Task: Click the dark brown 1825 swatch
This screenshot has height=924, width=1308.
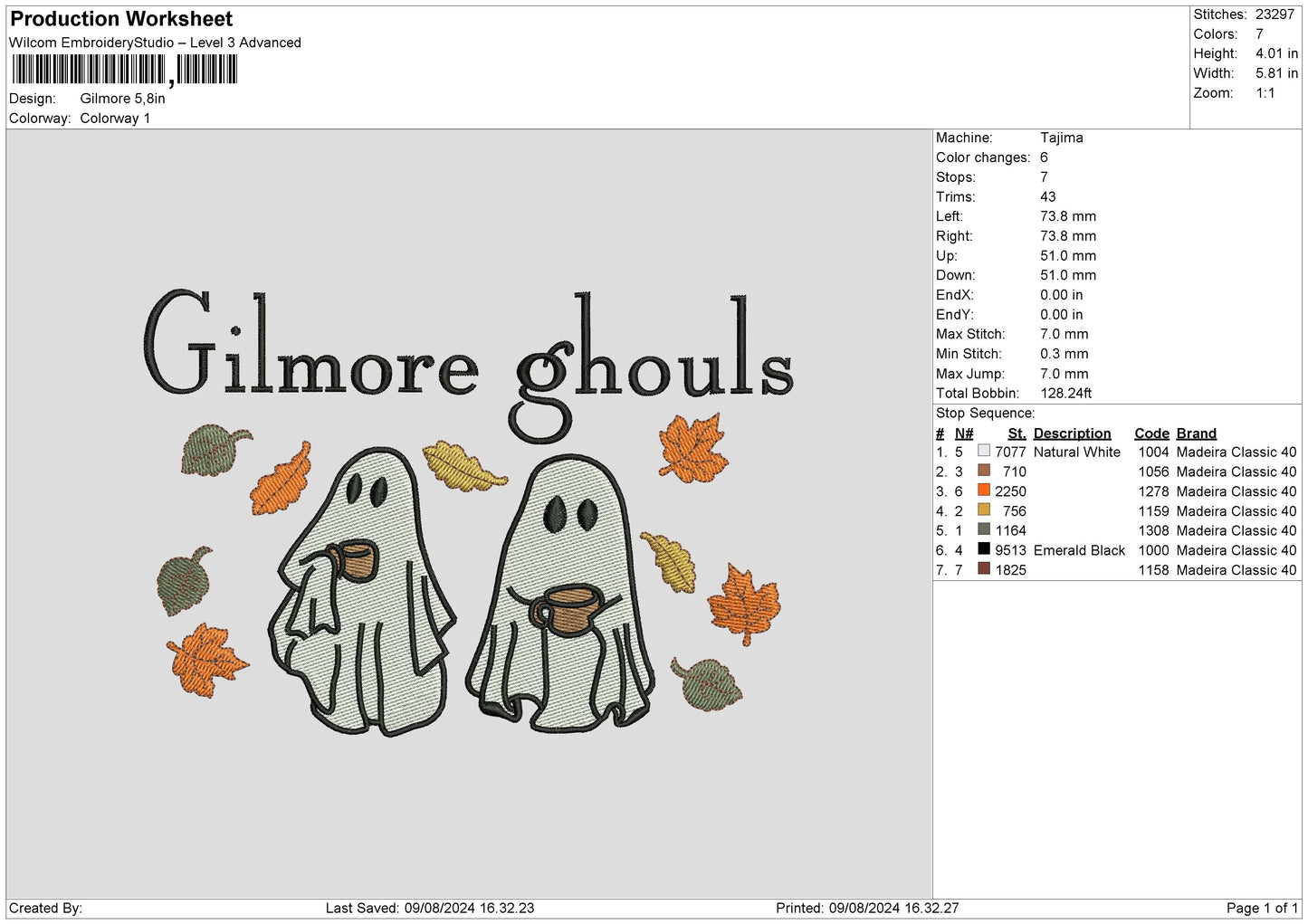Action: pyautogui.click(x=984, y=569)
